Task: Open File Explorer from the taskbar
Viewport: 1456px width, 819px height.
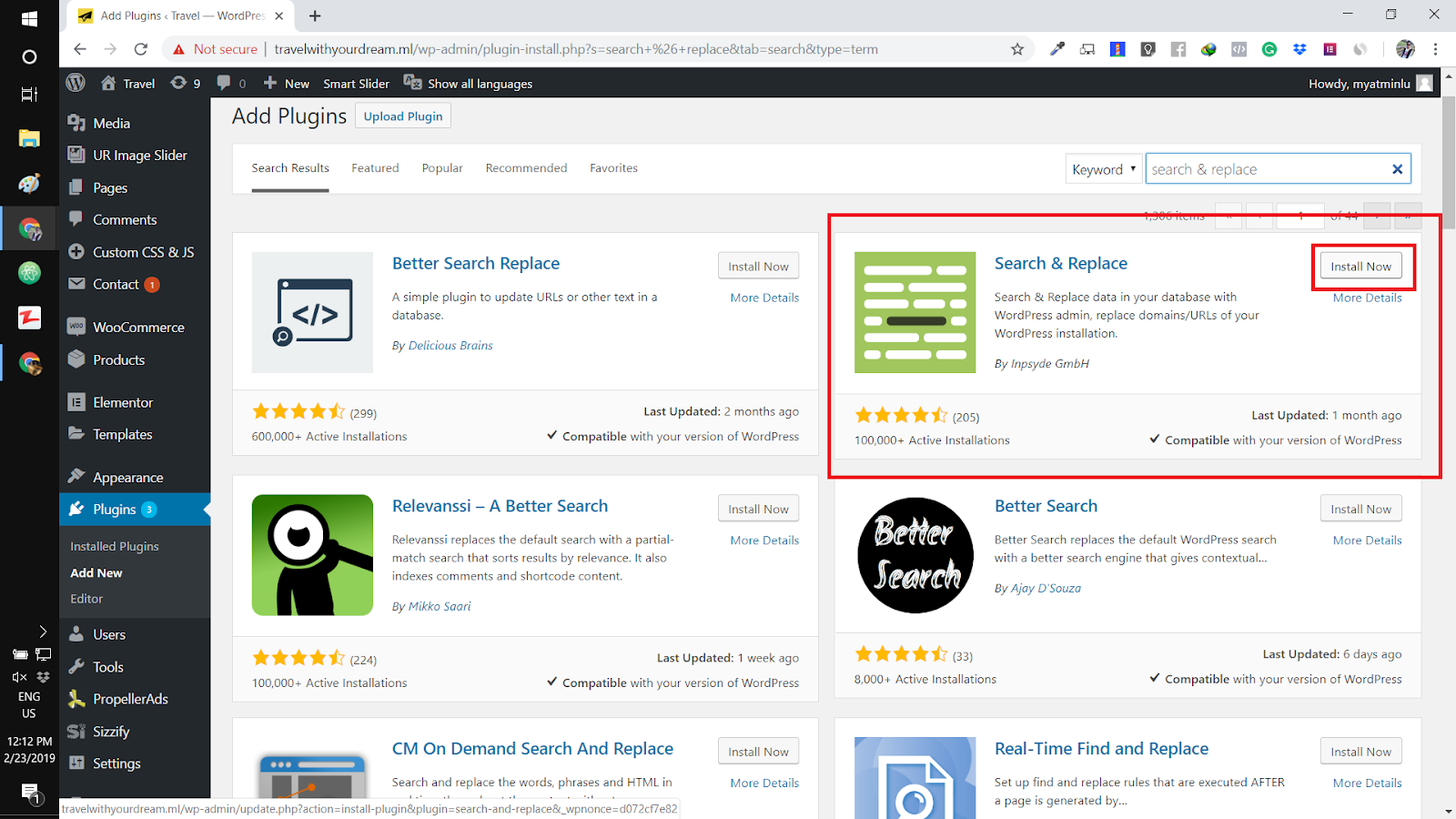Action: (29, 138)
